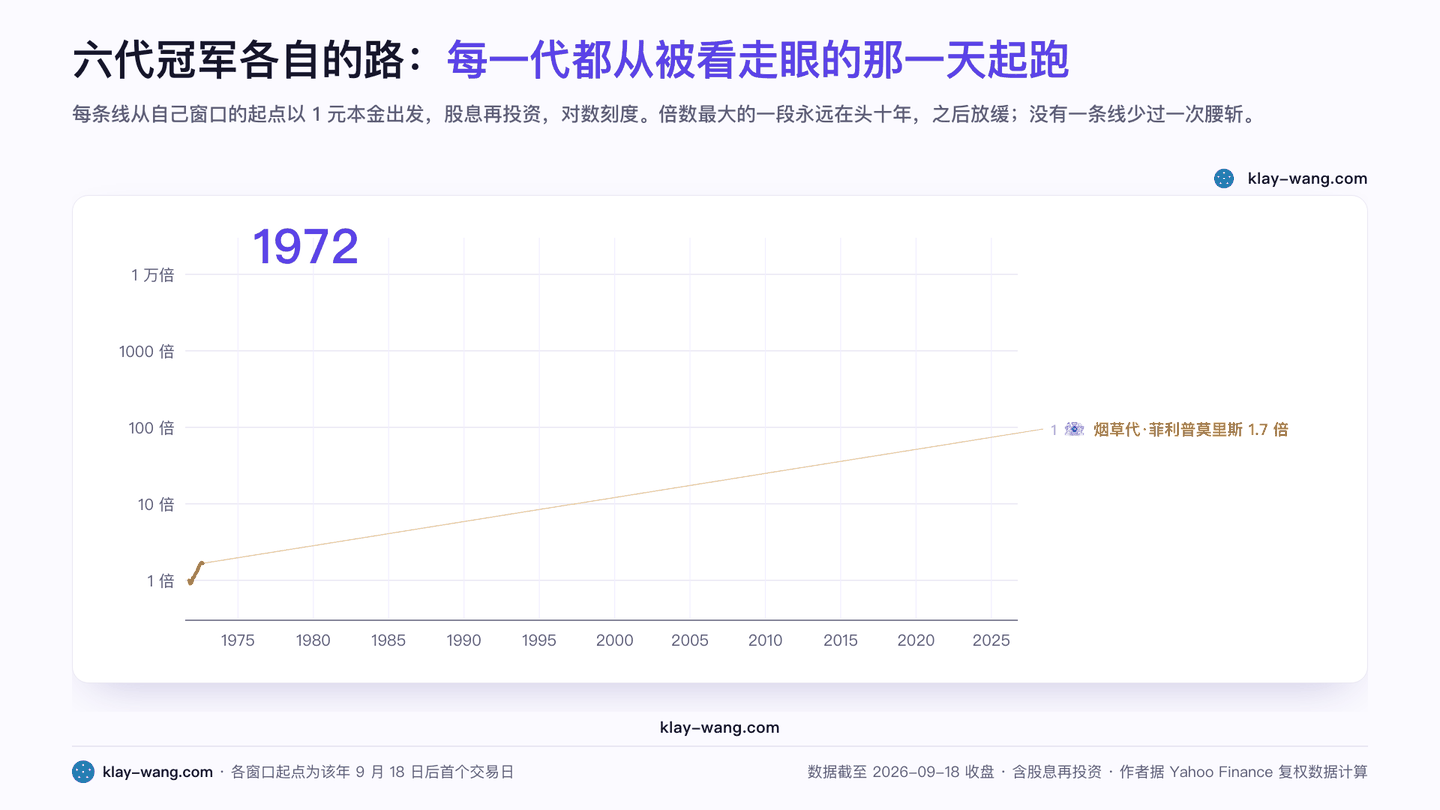Screen dimensions: 1440x810
Task: Click the 1990 x-axis tick label
Action: tap(464, 641)
